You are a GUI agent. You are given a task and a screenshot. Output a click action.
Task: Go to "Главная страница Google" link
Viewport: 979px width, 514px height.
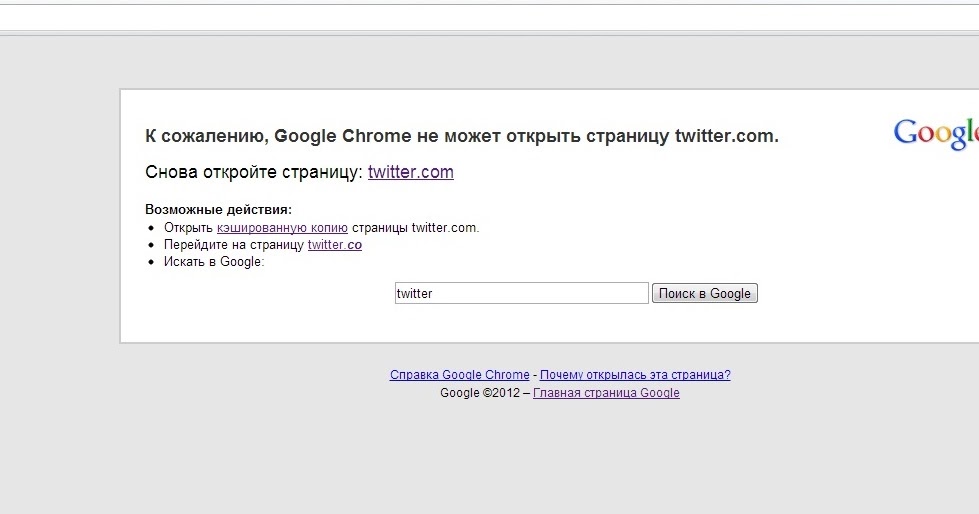click(606, 393)
